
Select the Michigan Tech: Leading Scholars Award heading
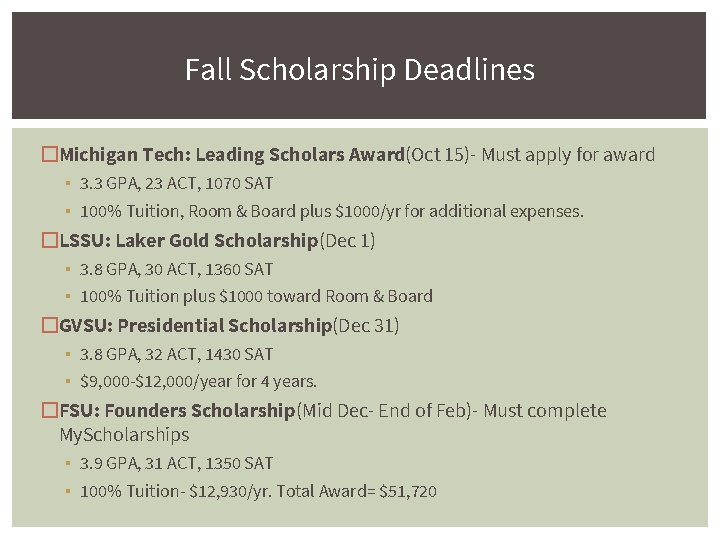(231, 155)
